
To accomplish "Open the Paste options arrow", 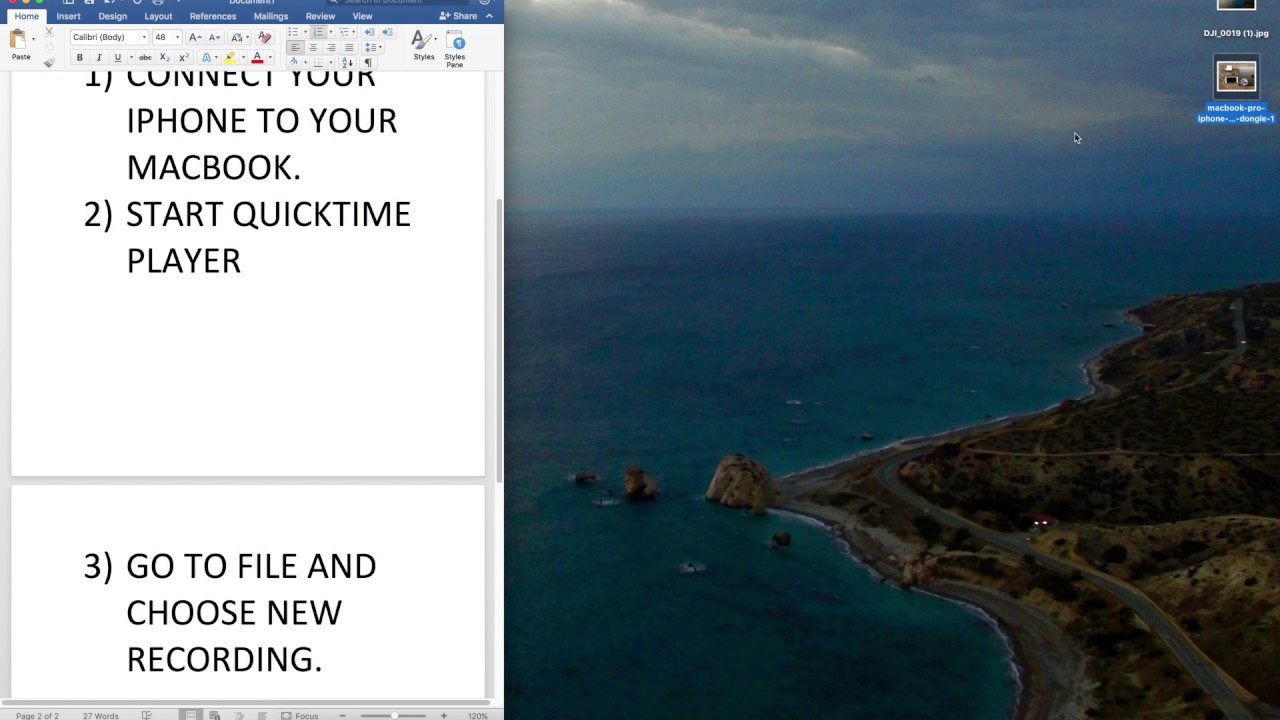I will point(33,39).
